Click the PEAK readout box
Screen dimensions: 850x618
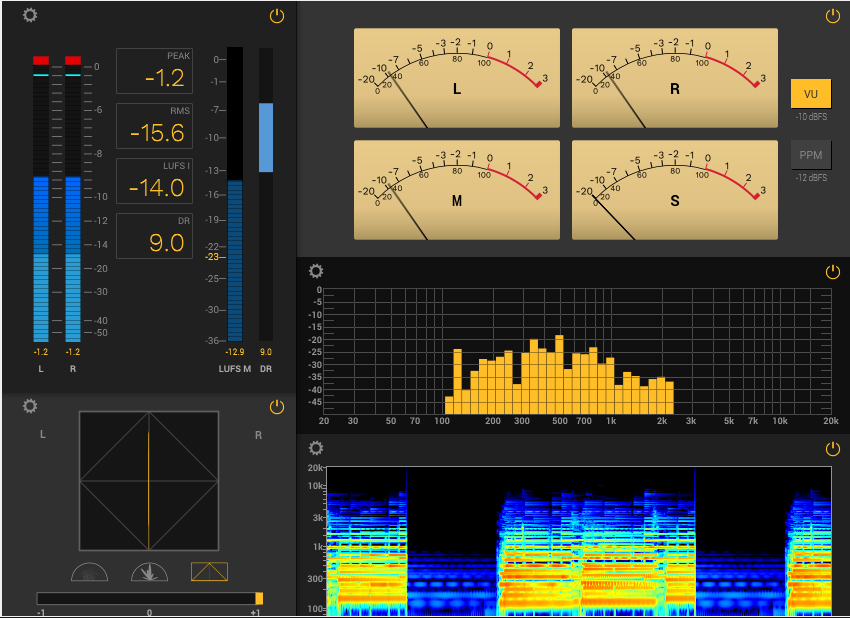coord(154,71)
